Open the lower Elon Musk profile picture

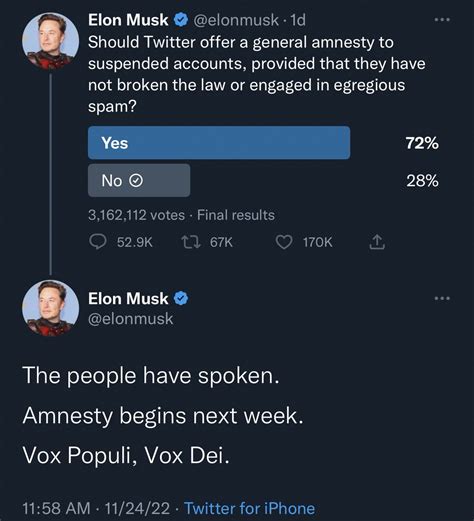[50, 308]
